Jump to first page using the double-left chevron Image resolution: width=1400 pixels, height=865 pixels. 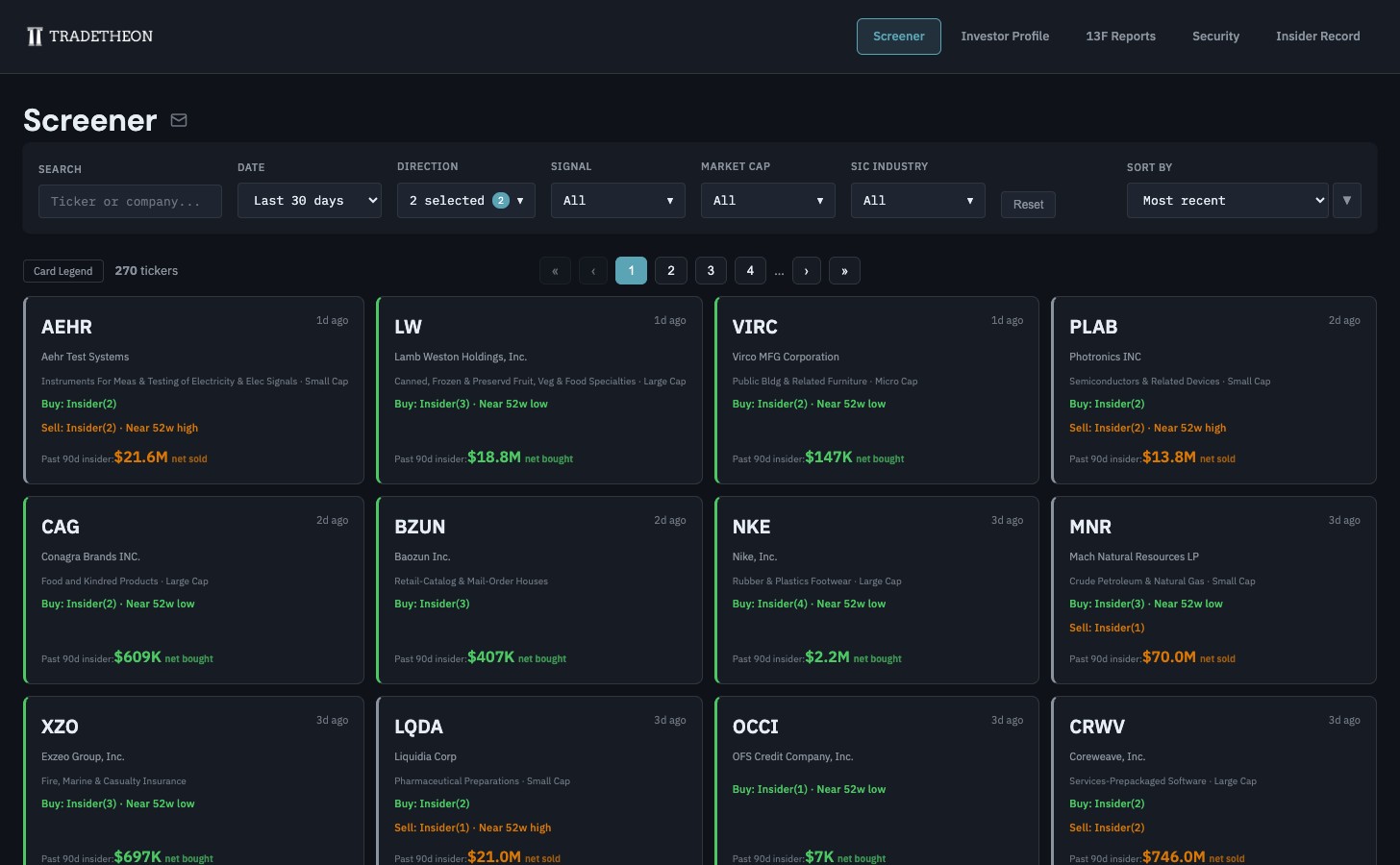[x=555, y=270]
